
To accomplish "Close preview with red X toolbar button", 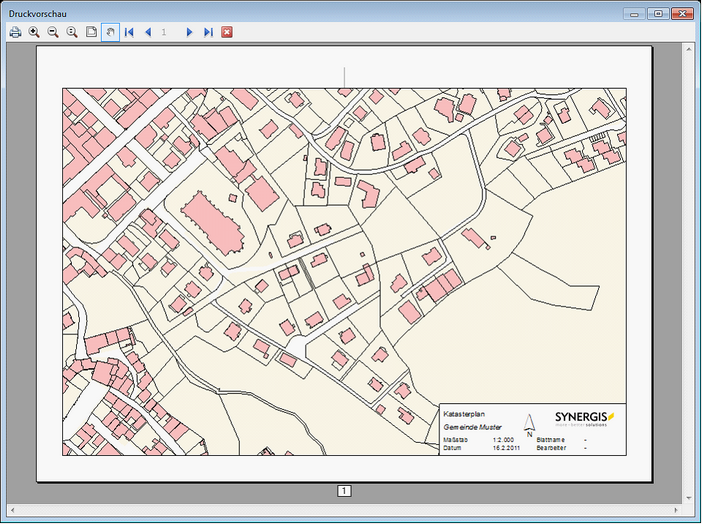I will 227,32.
